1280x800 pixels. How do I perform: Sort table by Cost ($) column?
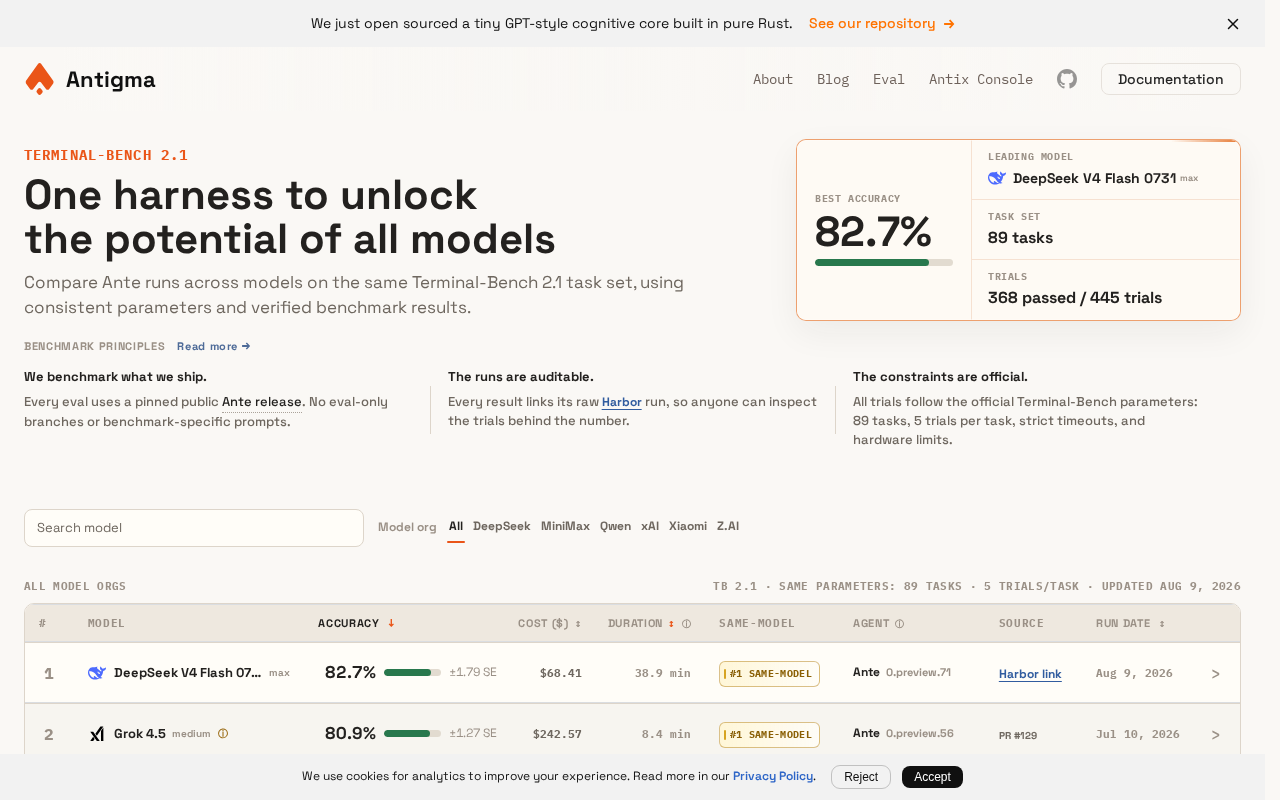(549, 623)
